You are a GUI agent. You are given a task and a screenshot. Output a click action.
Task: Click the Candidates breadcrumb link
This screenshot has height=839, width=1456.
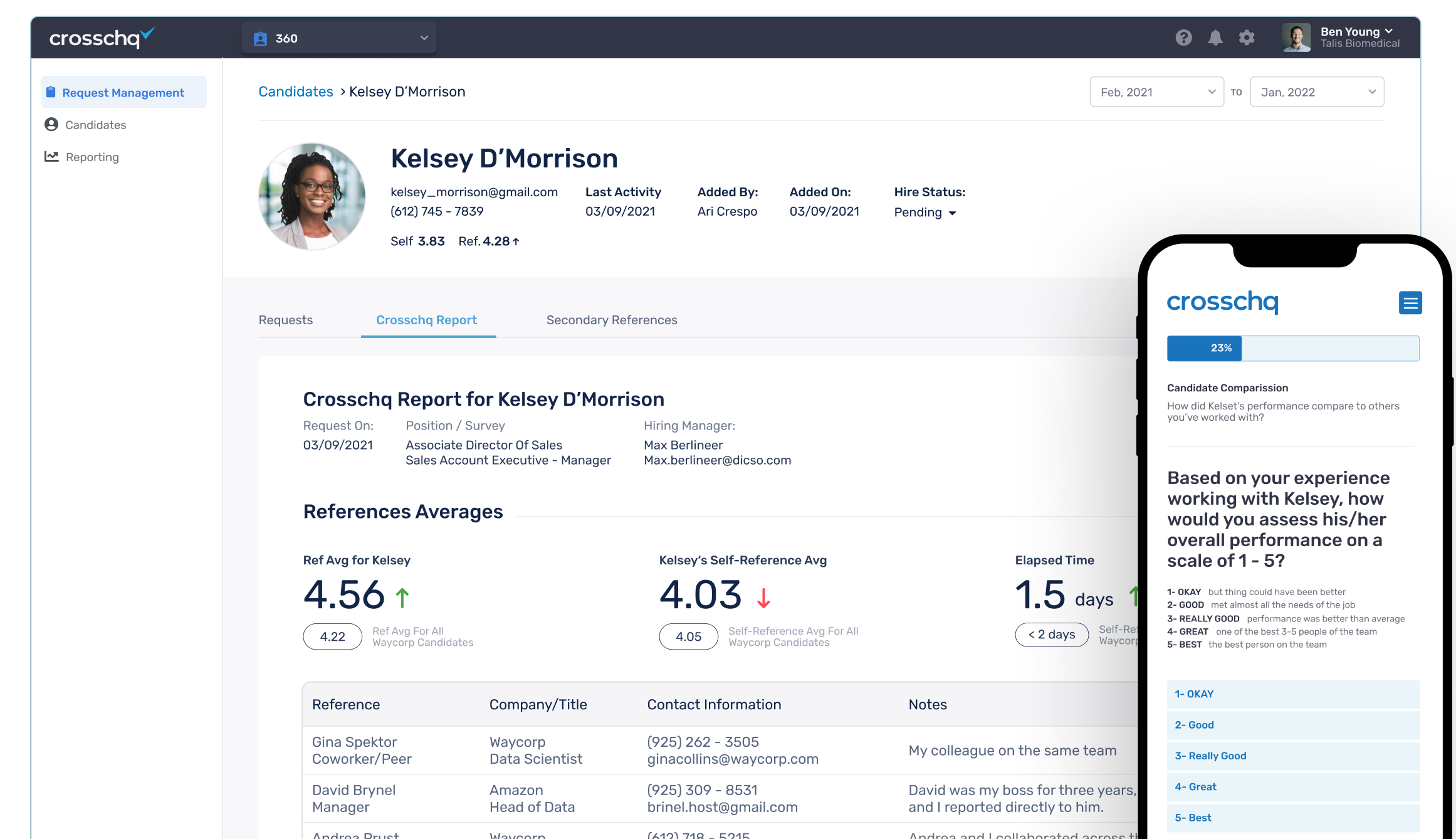(x=295, y=92)
